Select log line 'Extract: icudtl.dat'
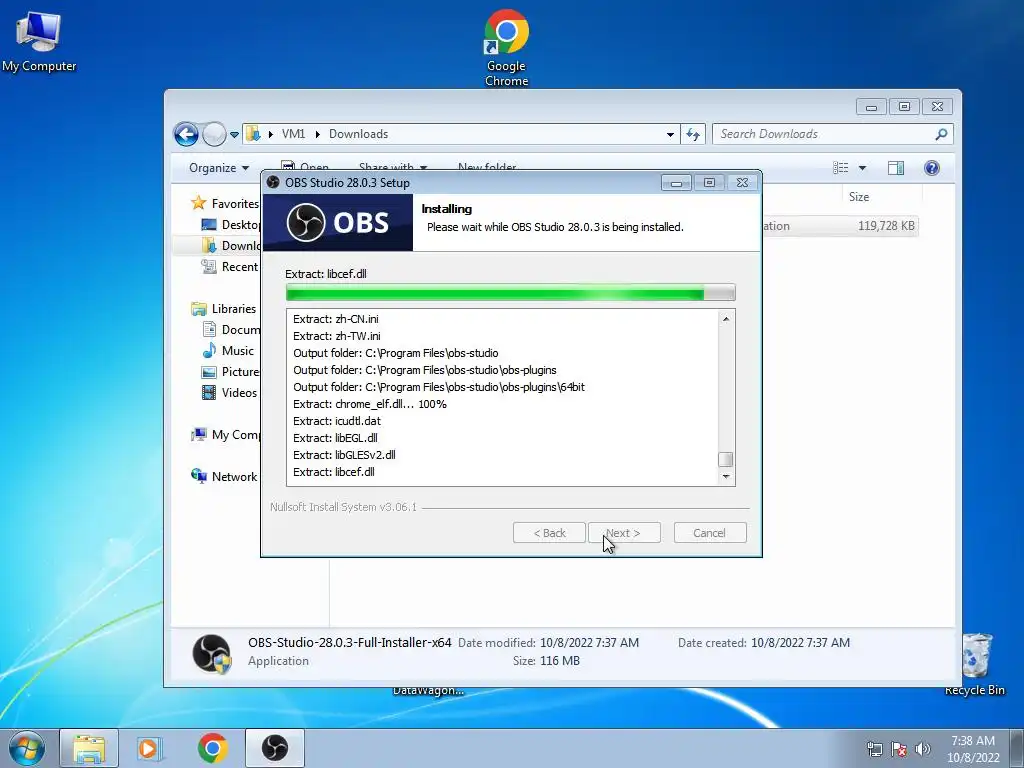 (337, 421)
